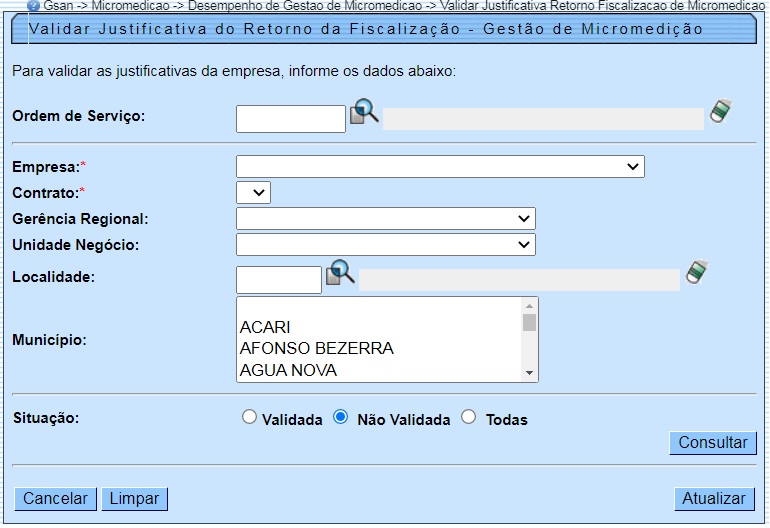Select ACARI in the Município list
770x528 pixels.
381,327
